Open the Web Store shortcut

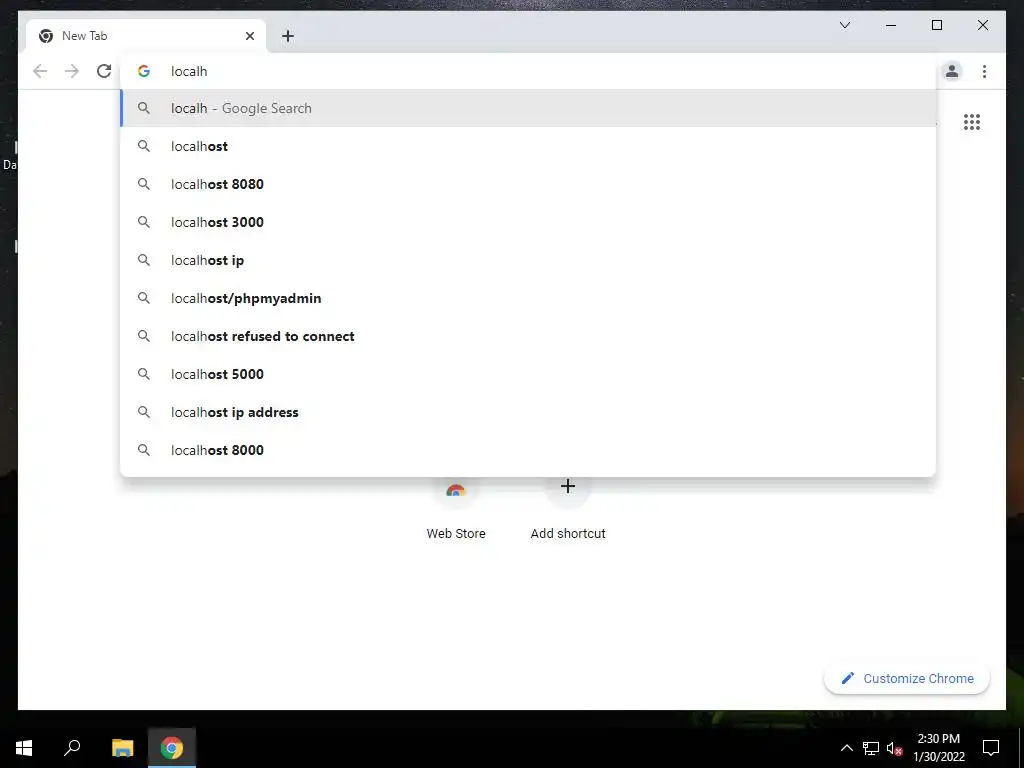coord(456,511)
